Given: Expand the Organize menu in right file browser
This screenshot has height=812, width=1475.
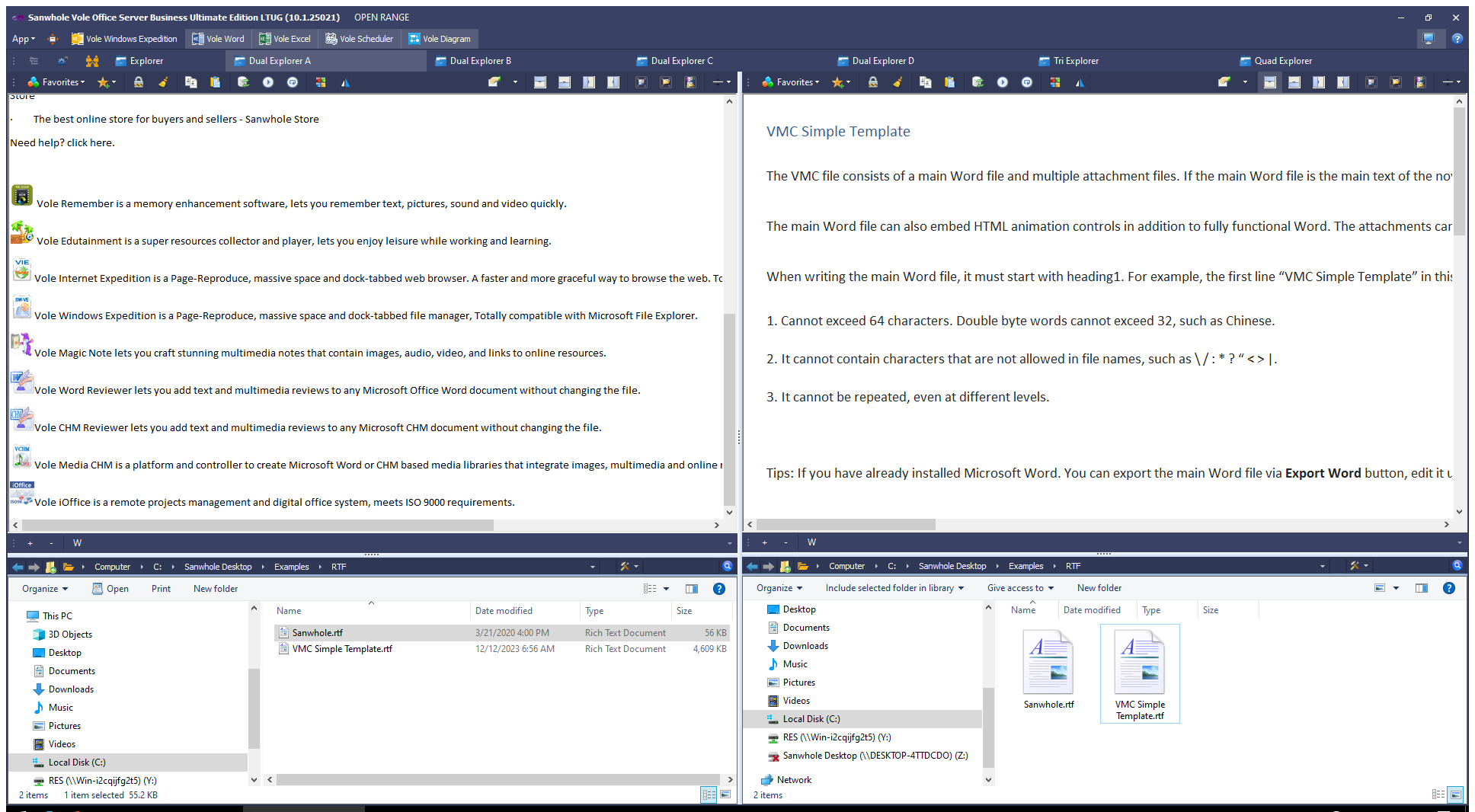Looking at the screenshot, I should pos(779,588).
